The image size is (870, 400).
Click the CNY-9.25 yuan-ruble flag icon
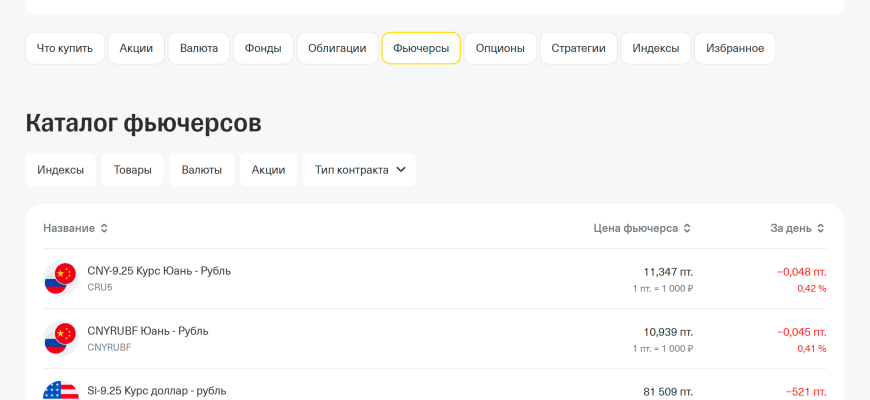(60, 278)
